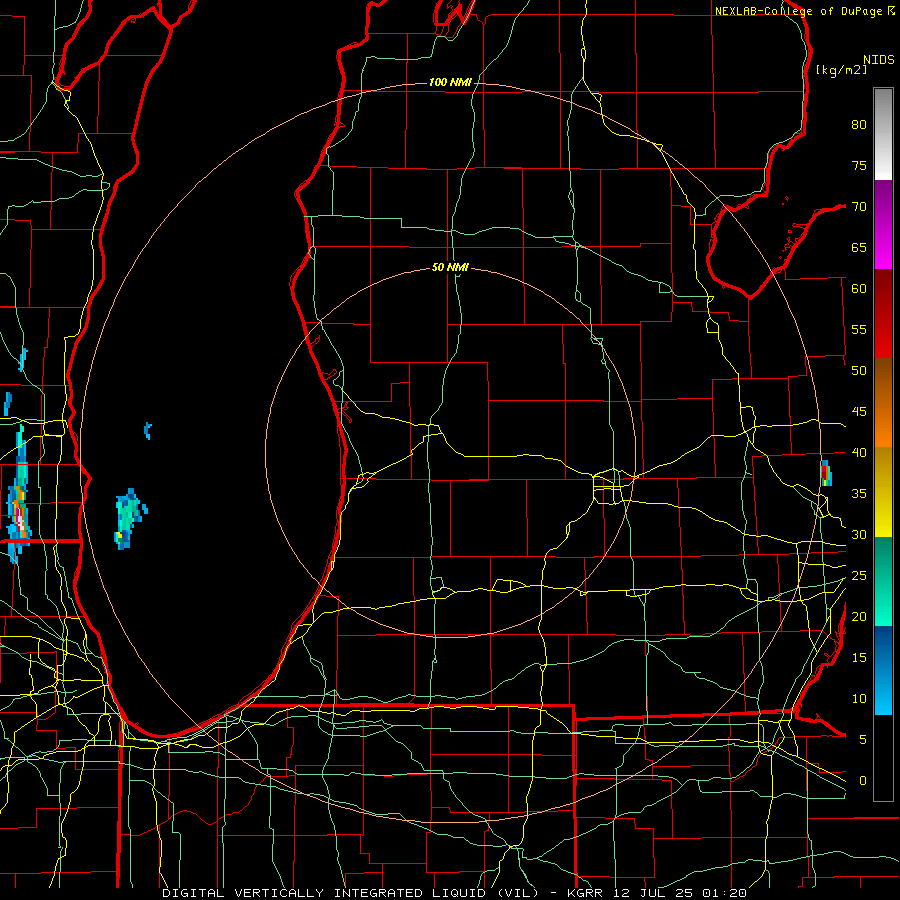
Task: Click the scale value 10
Action: coord(859,699)
